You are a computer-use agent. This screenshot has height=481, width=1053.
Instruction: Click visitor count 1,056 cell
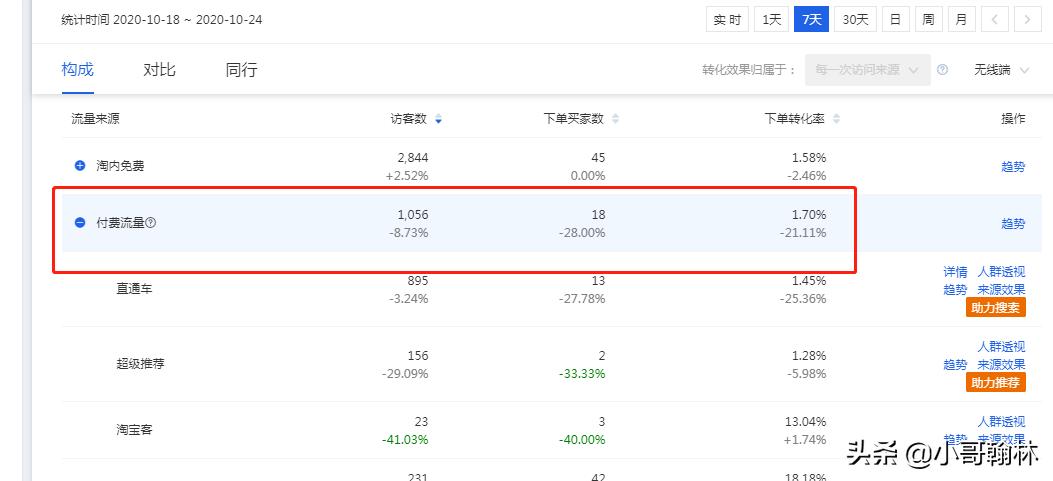413,215
